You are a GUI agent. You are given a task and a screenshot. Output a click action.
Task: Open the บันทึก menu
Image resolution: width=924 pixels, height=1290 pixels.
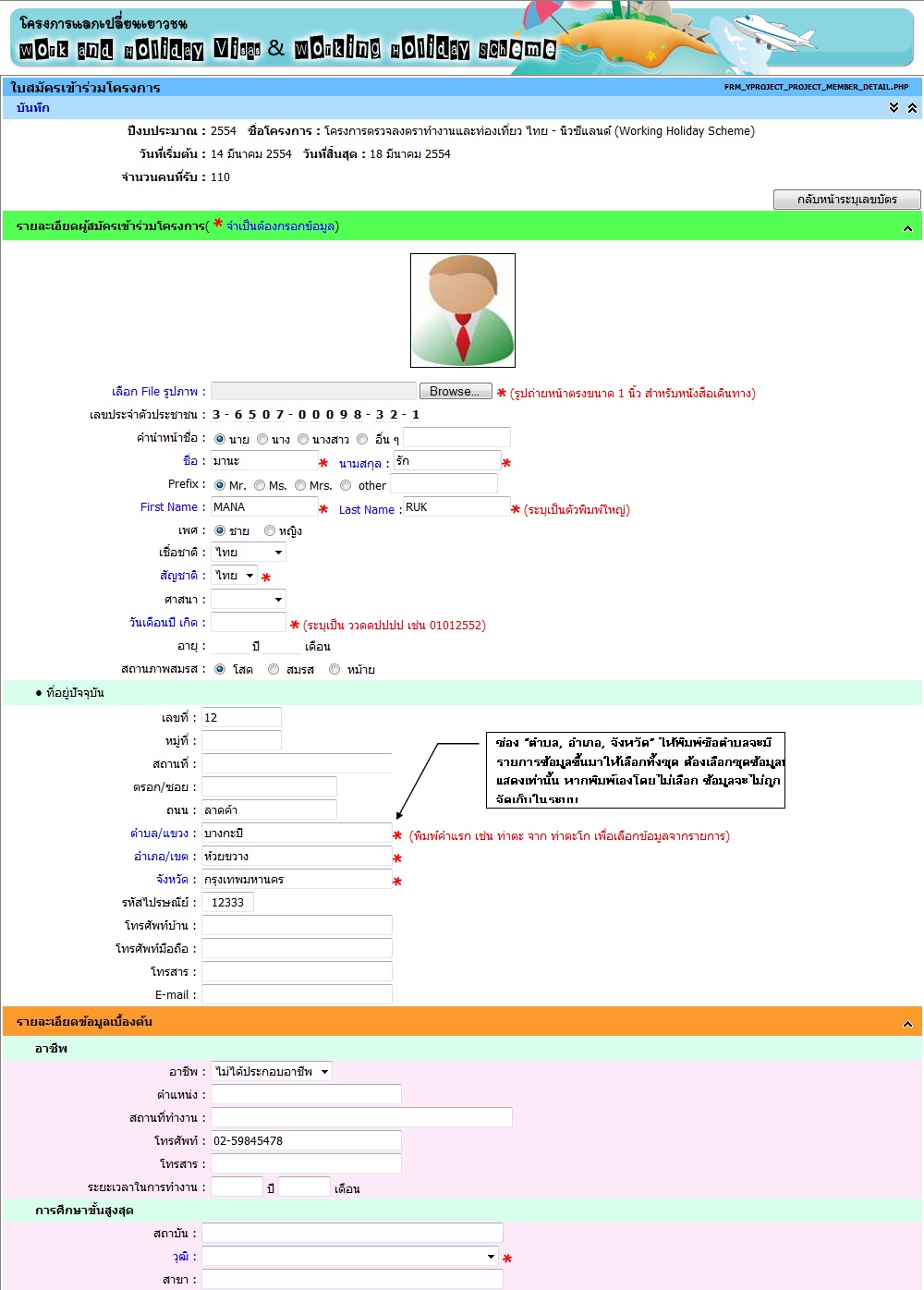coord(33,108)
